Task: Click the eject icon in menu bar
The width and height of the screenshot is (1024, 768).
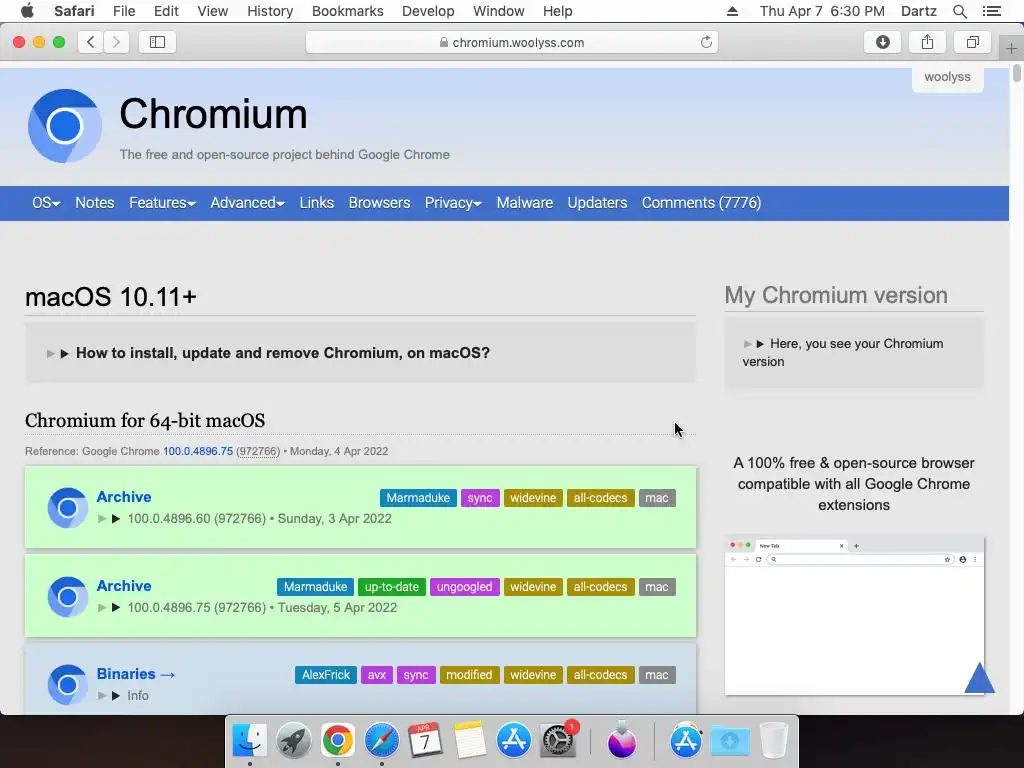Action: coord(732,11)
